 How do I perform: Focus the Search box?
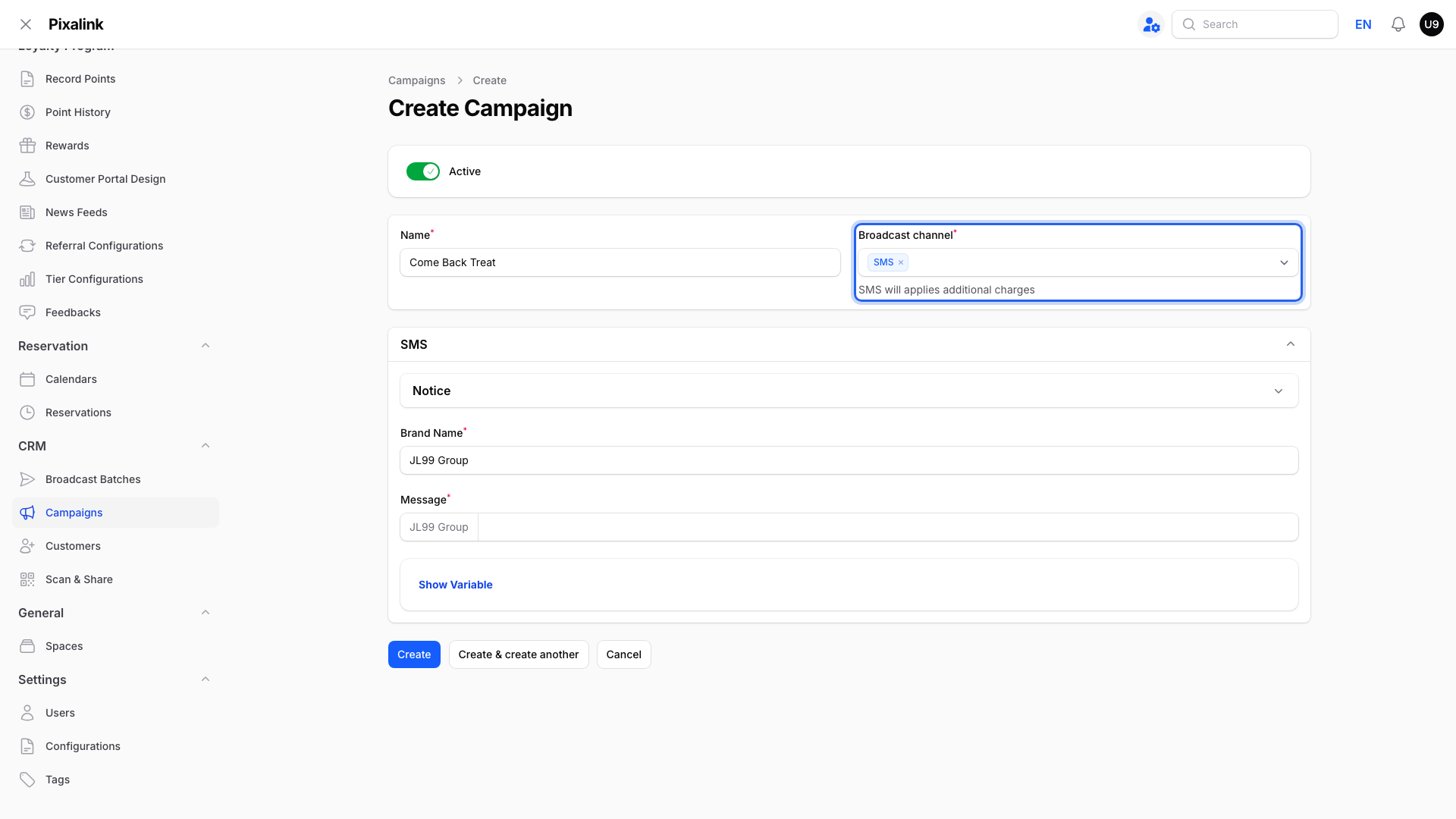pyautogui.click(x=1255, y=24)
